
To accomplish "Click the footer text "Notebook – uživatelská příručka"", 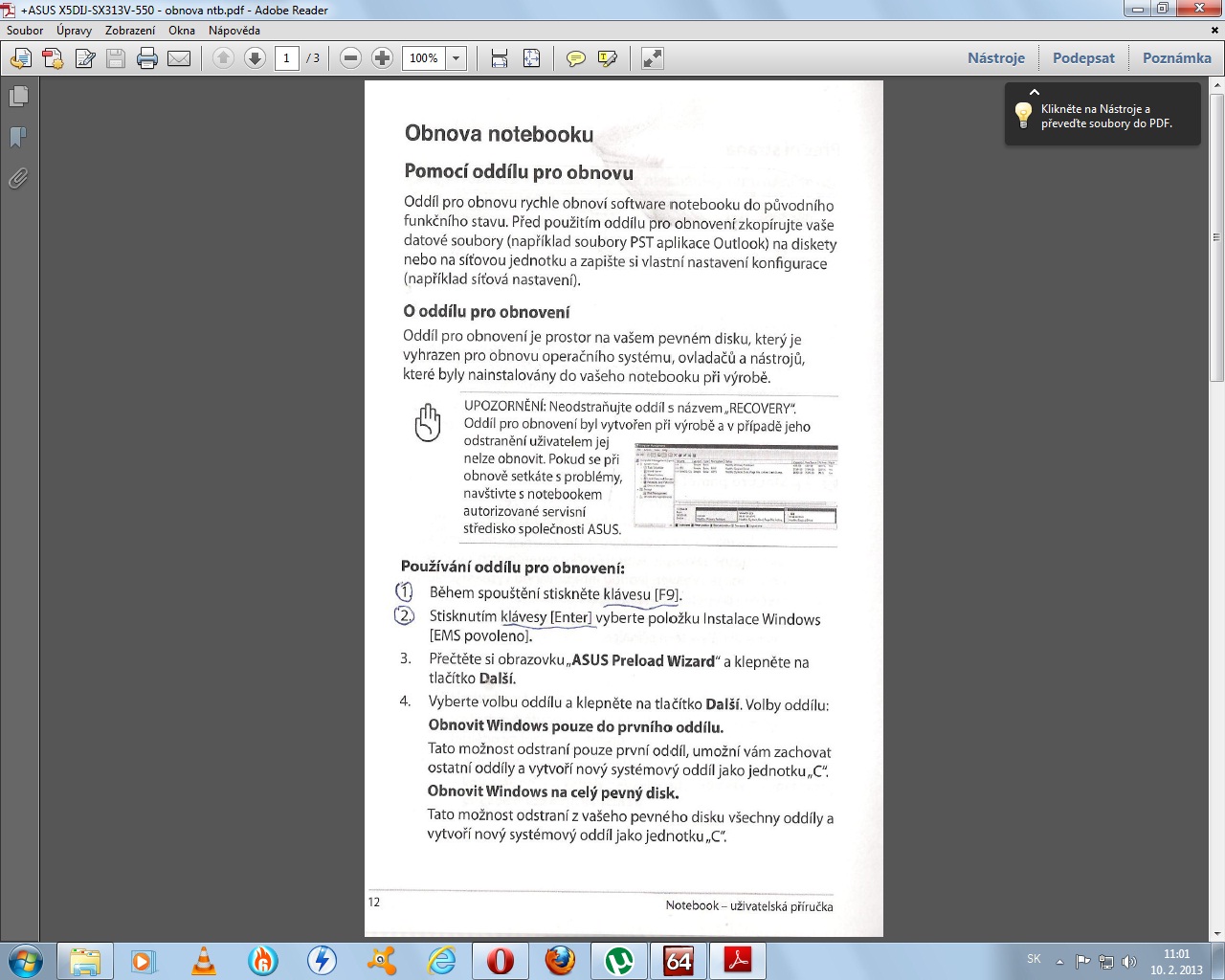I will point(749,906).
